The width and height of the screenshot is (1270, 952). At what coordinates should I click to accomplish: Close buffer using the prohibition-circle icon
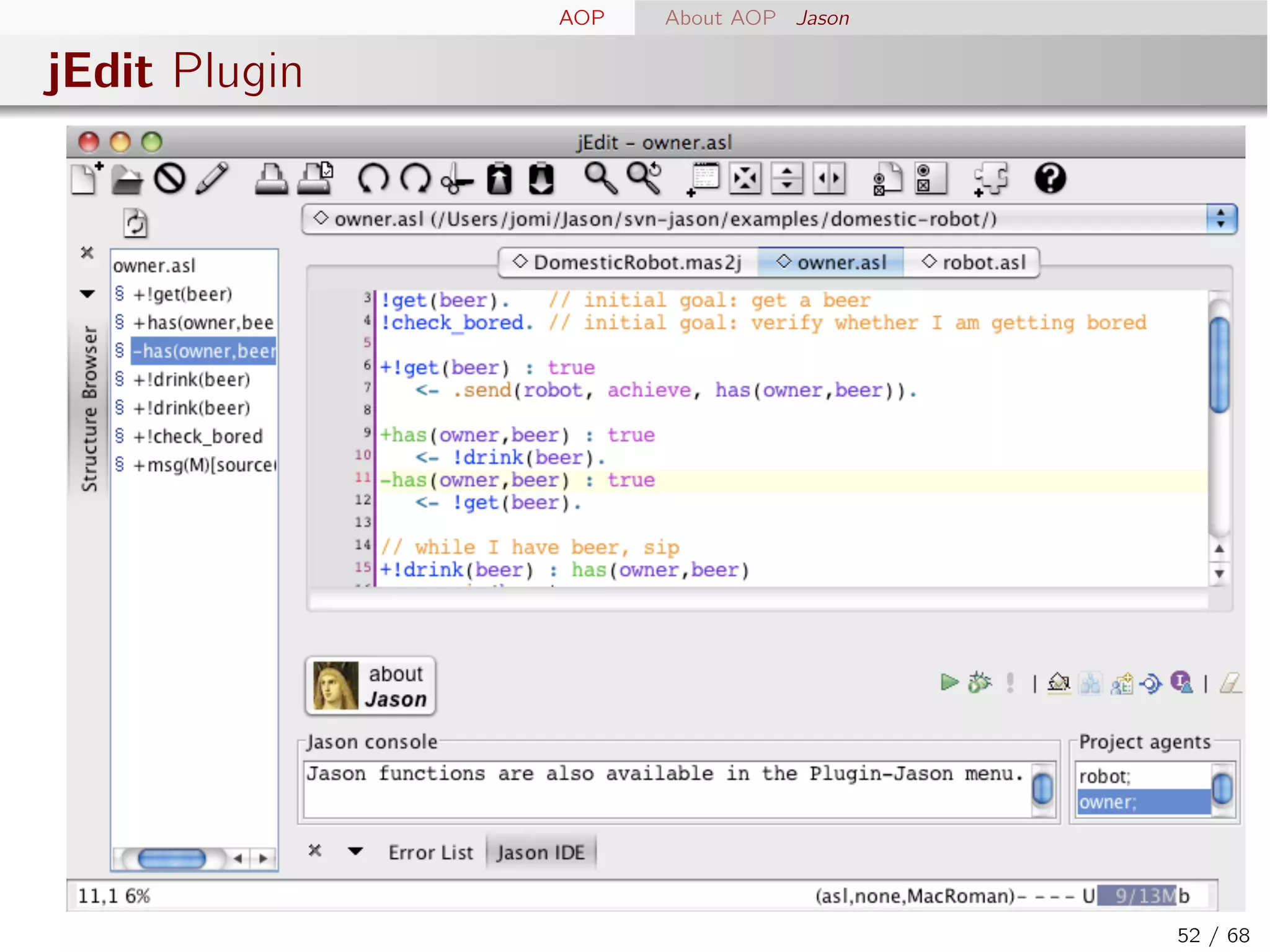169,179
